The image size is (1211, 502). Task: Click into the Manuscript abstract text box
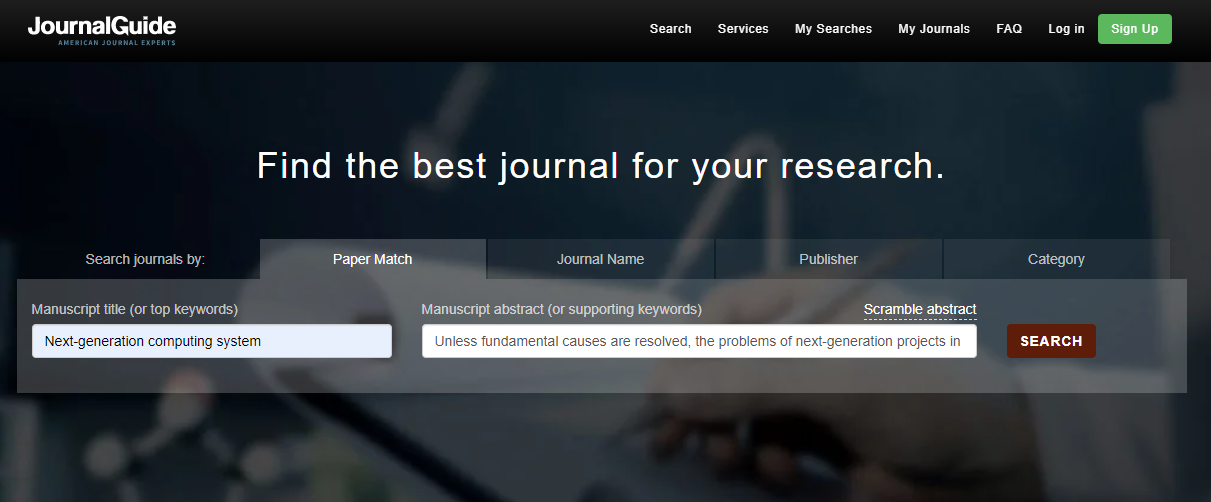tap(698, 341)
